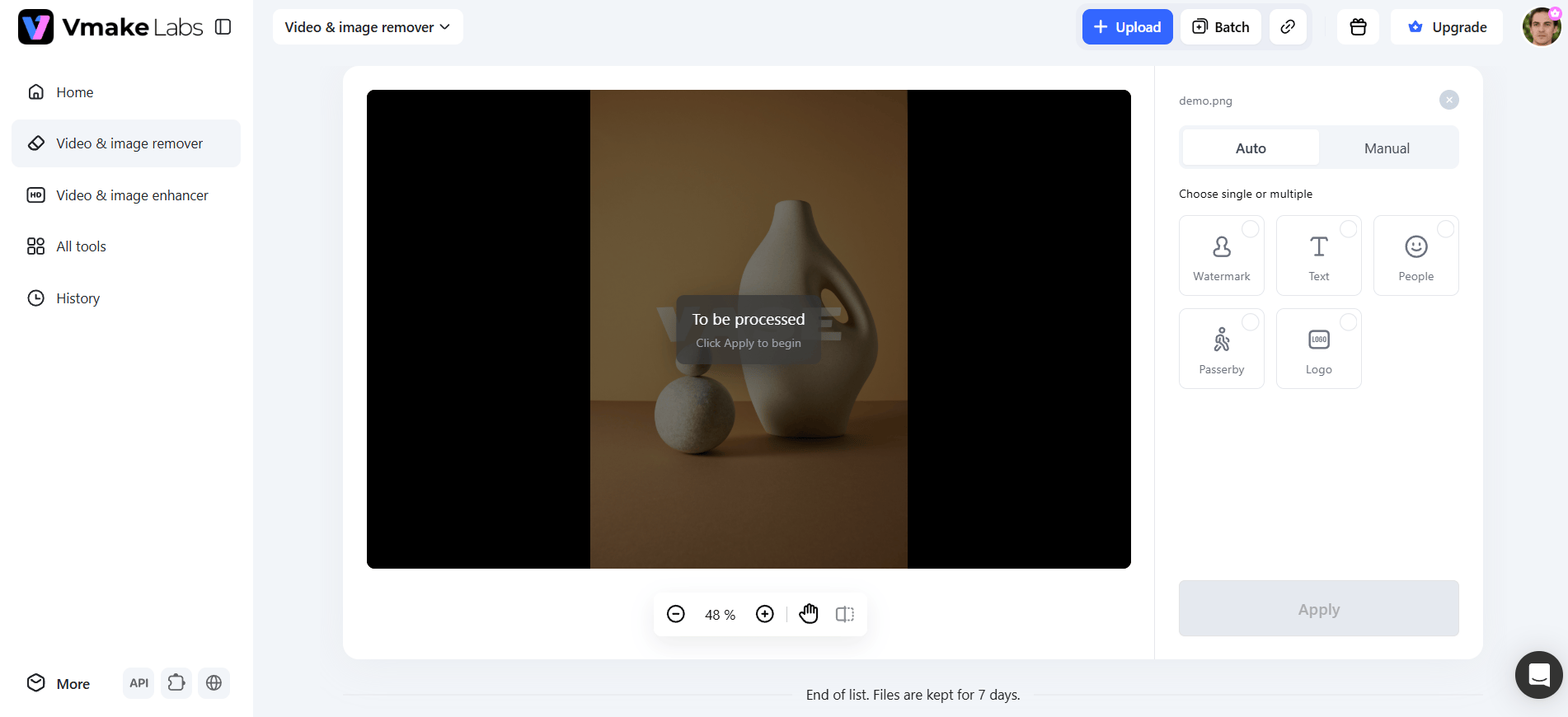1568x717 pixels.
Task: Open the gift box icon
Action: coord(1358,27)
